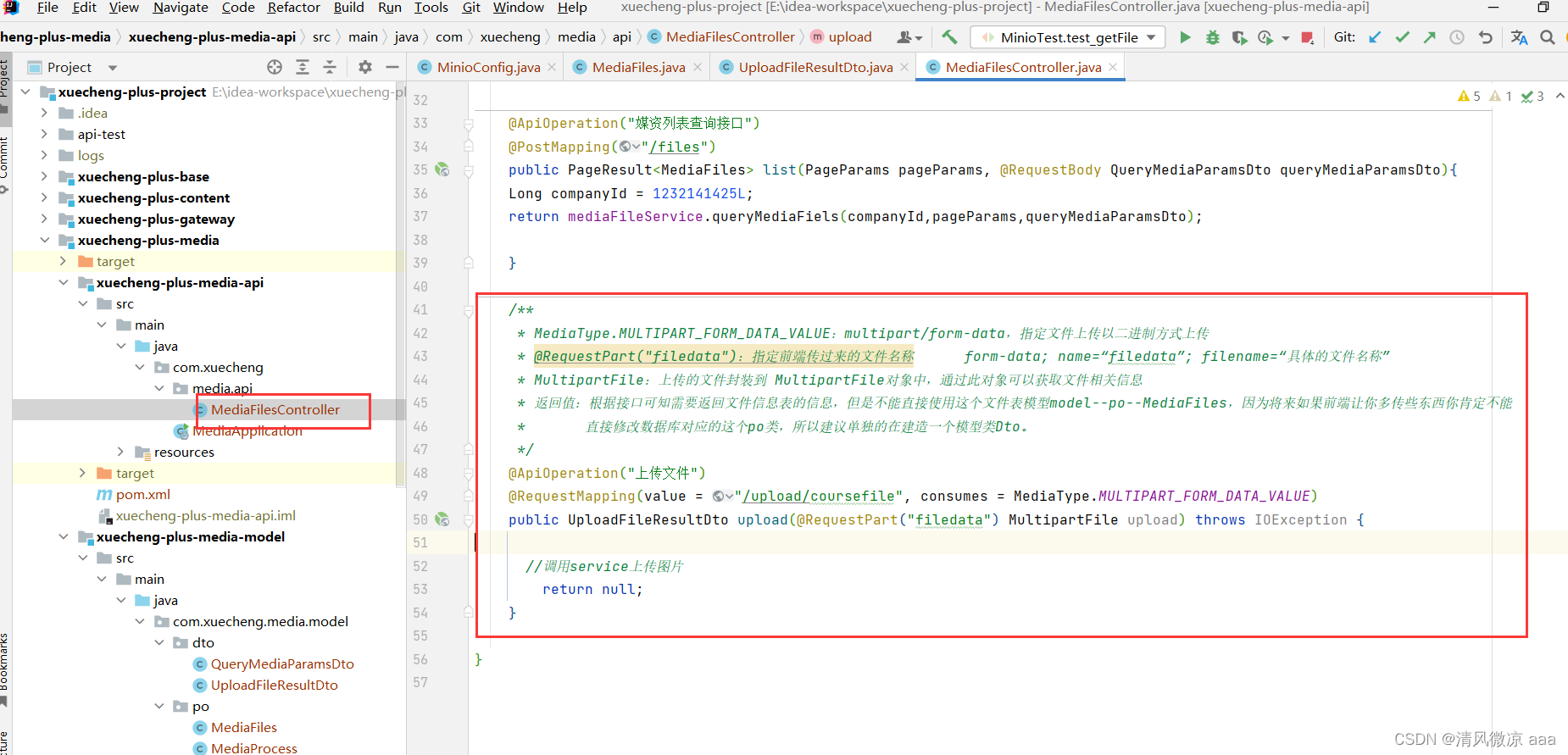This screenshot has width=1568, height=755.
Task: Run with coverage shield icon
Action: point(1239,37)
